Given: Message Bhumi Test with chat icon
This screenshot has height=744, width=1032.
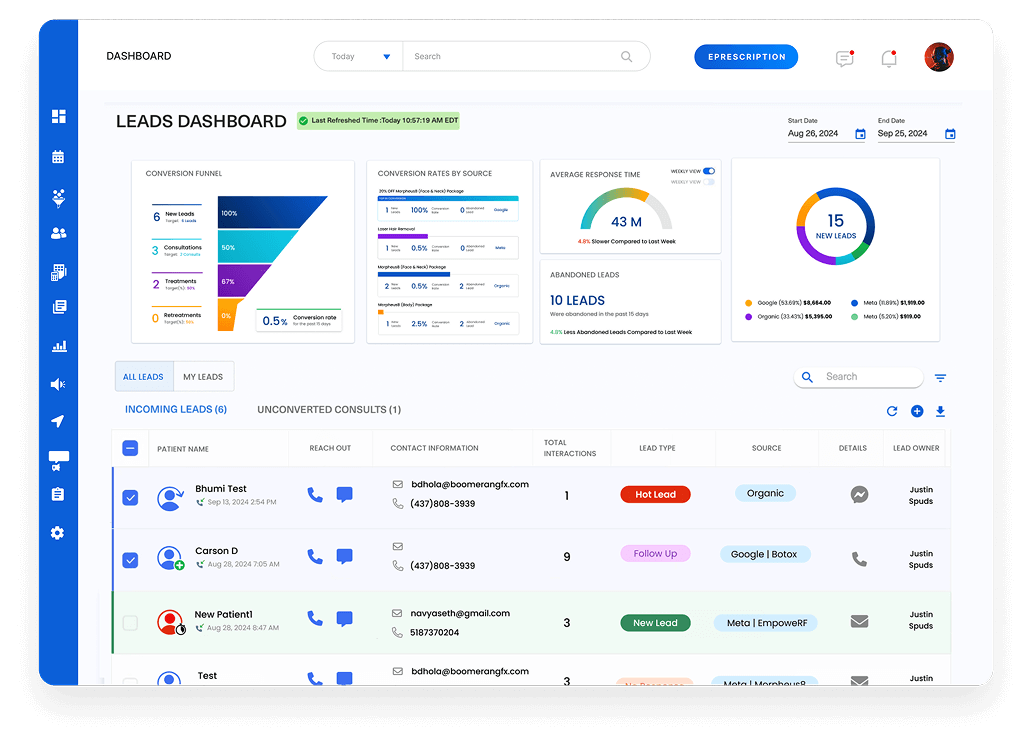Looking at the screenshot, I should tap(344, 494).
